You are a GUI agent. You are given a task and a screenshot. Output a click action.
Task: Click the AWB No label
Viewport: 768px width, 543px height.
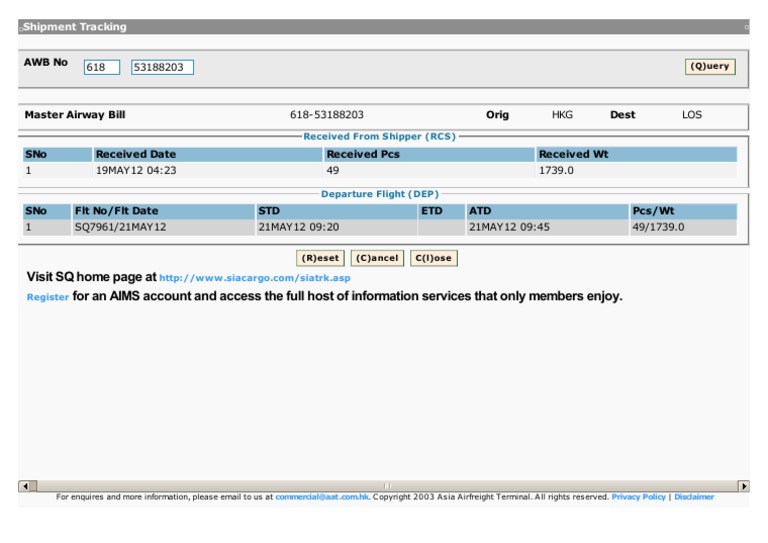[46, 63]
